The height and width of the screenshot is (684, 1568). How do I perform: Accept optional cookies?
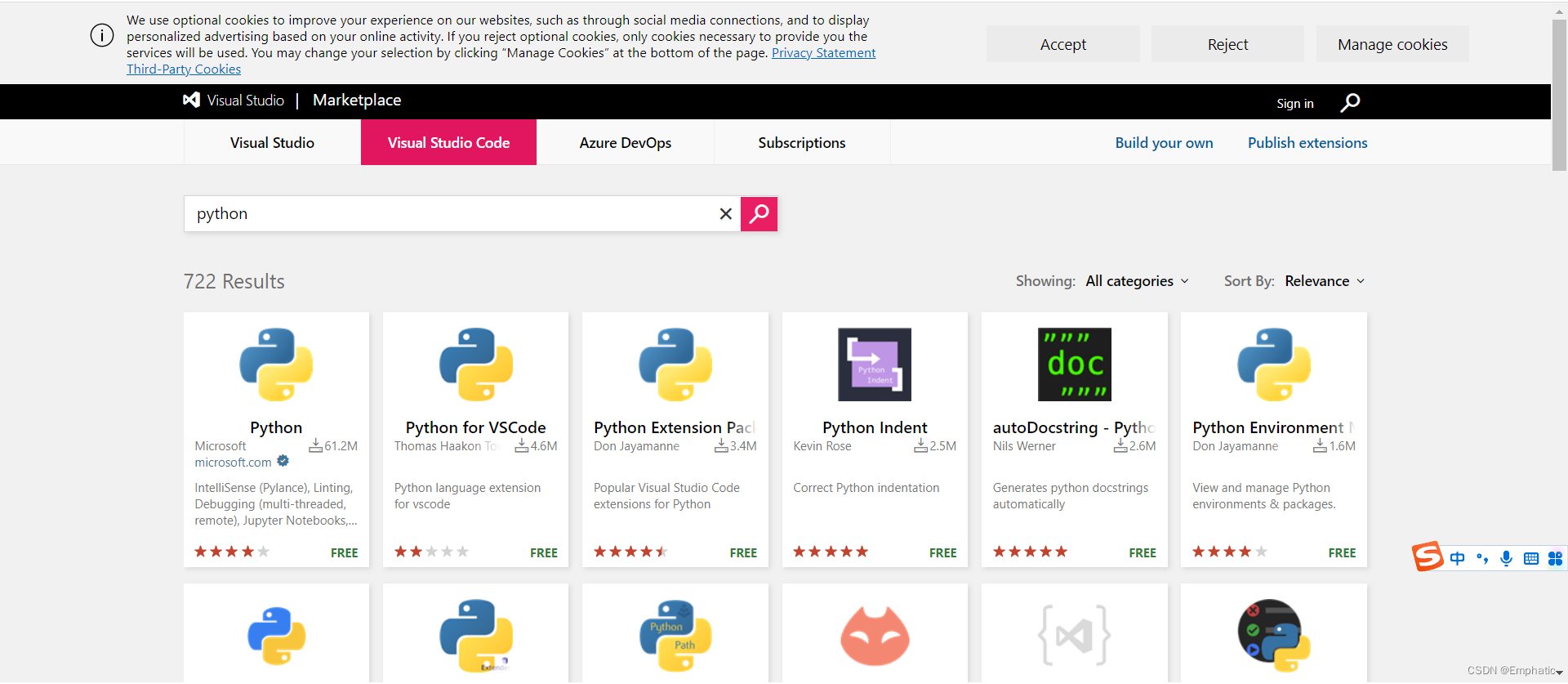tap(1063, 44)
